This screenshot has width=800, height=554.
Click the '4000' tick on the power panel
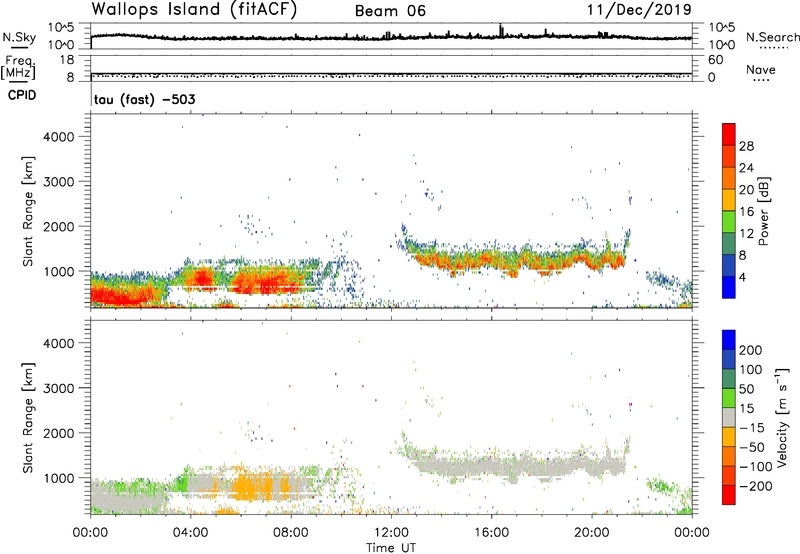(58, 137)
